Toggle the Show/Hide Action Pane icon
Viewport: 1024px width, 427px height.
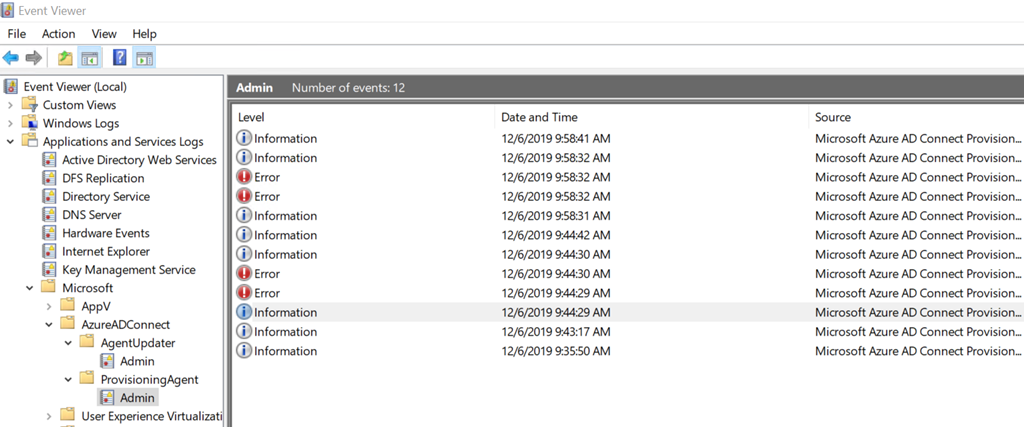(x=144, y=58)
